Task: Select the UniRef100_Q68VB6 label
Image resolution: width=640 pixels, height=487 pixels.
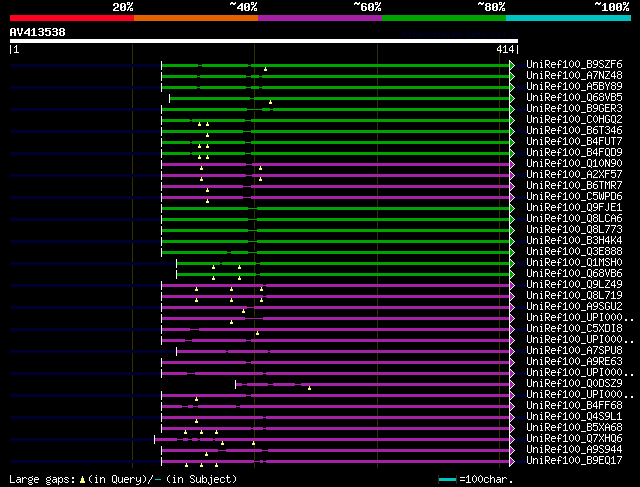Action: 574,274
